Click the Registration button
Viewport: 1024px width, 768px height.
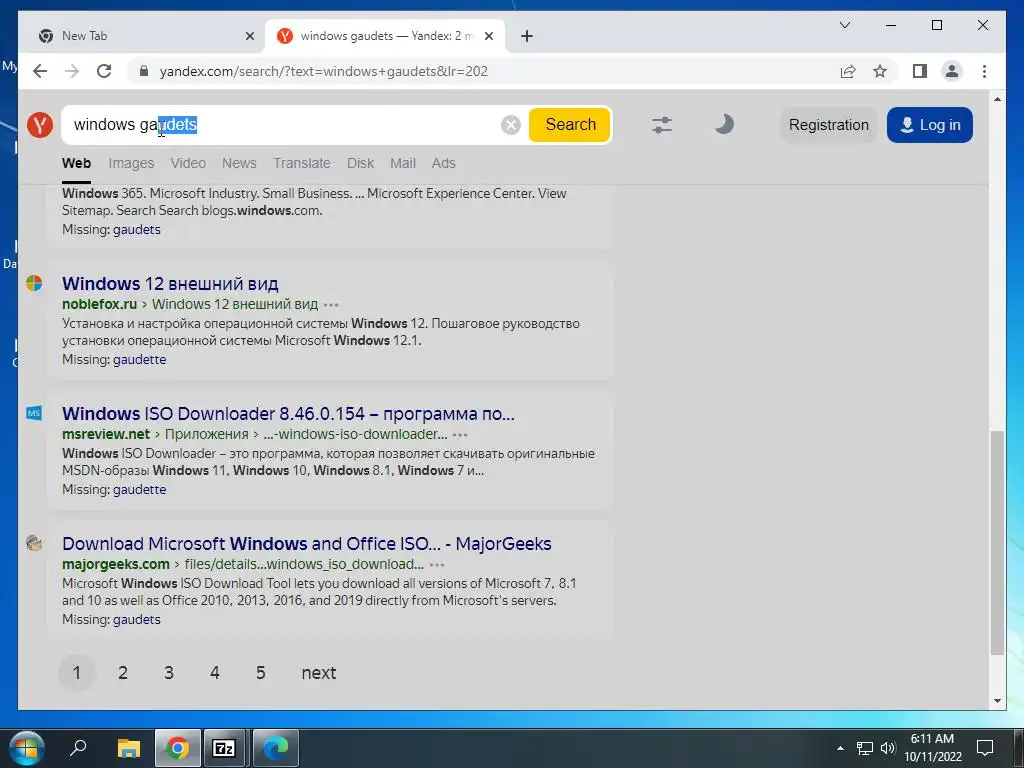pyautogui.click(x=829, y=125)
